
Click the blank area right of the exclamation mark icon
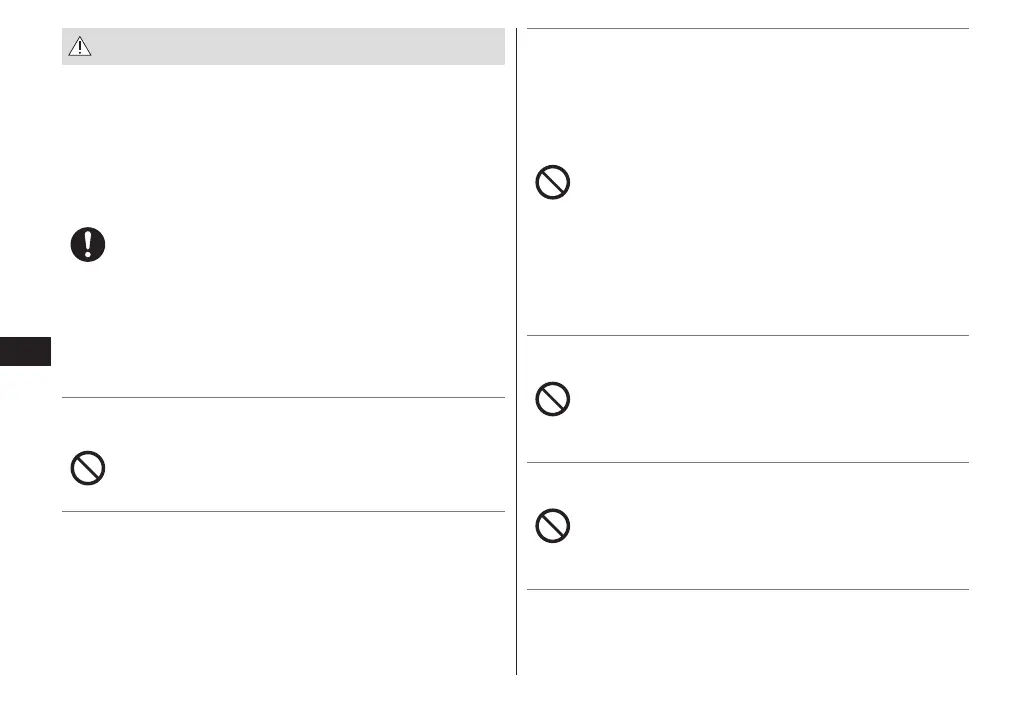(x=300, y=245)
